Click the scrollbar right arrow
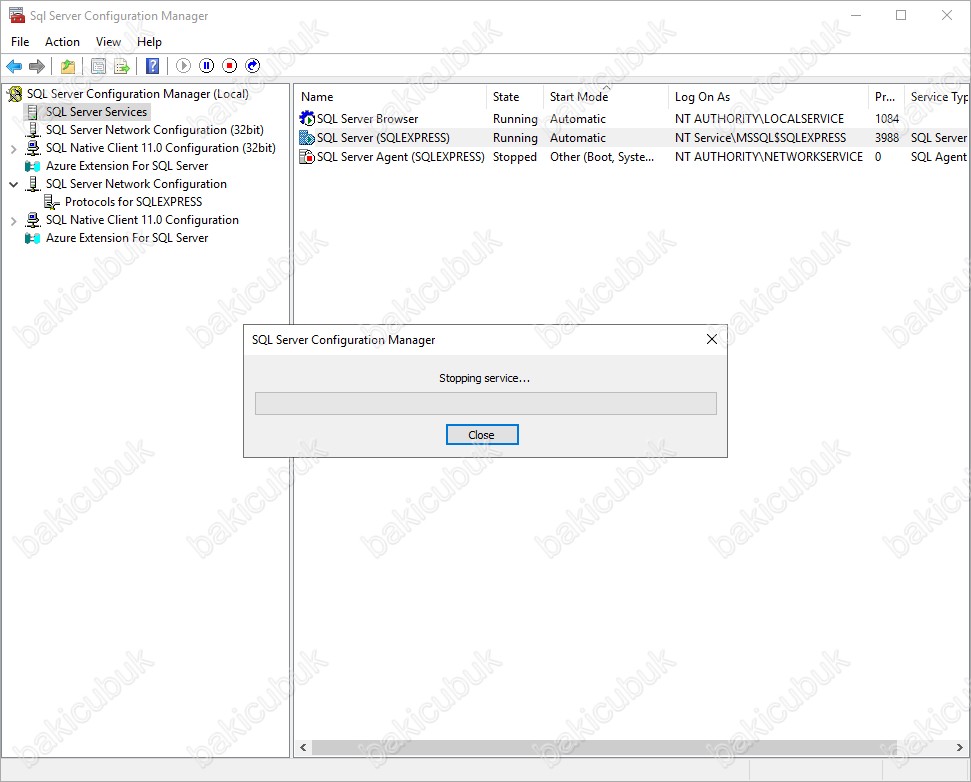The image size is (971, 782). (x=960, y=747)
